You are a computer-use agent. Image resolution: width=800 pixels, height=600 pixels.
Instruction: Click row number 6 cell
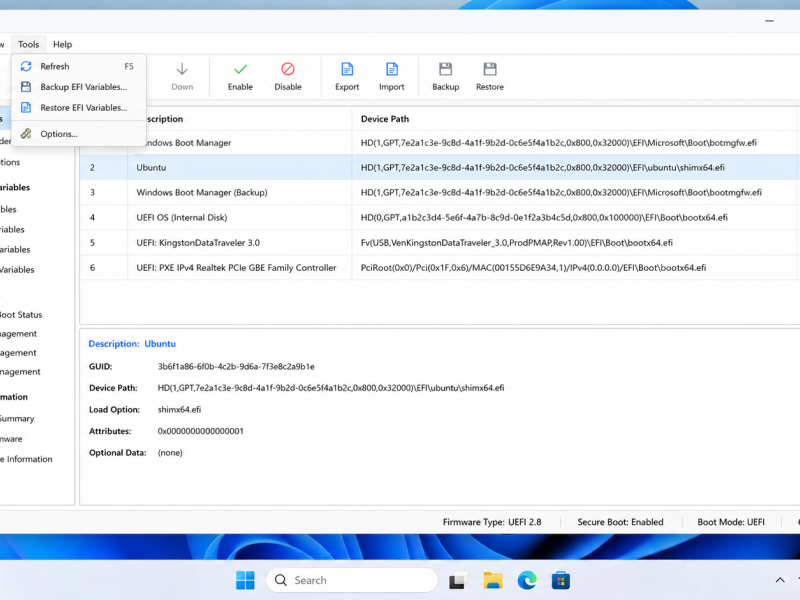104,267
